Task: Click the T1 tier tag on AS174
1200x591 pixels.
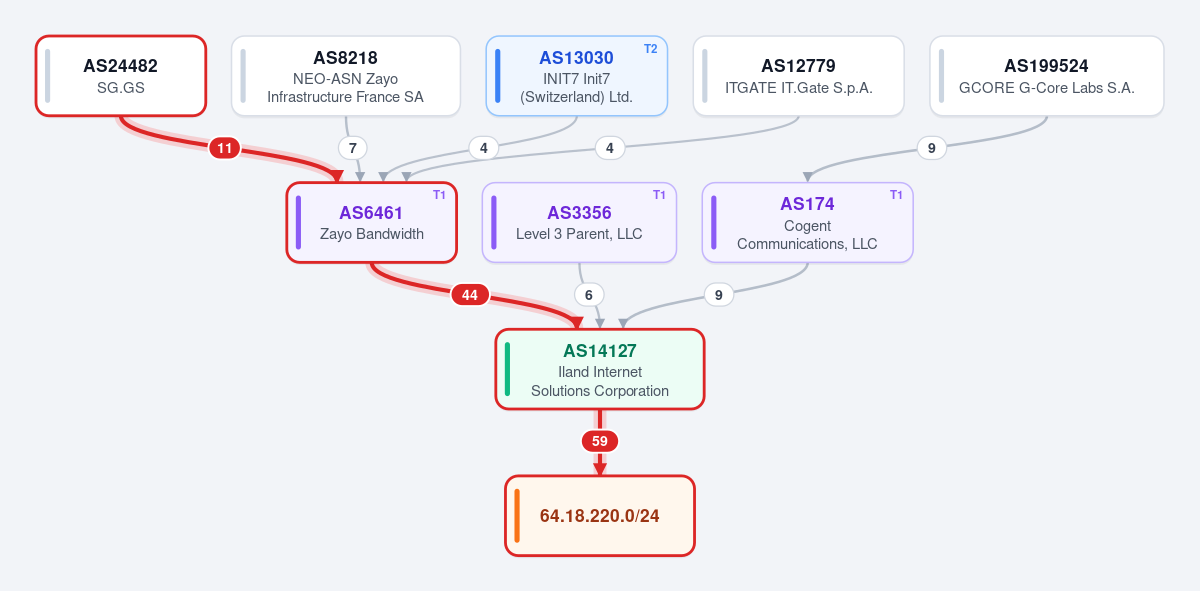Action: point(896,195)
